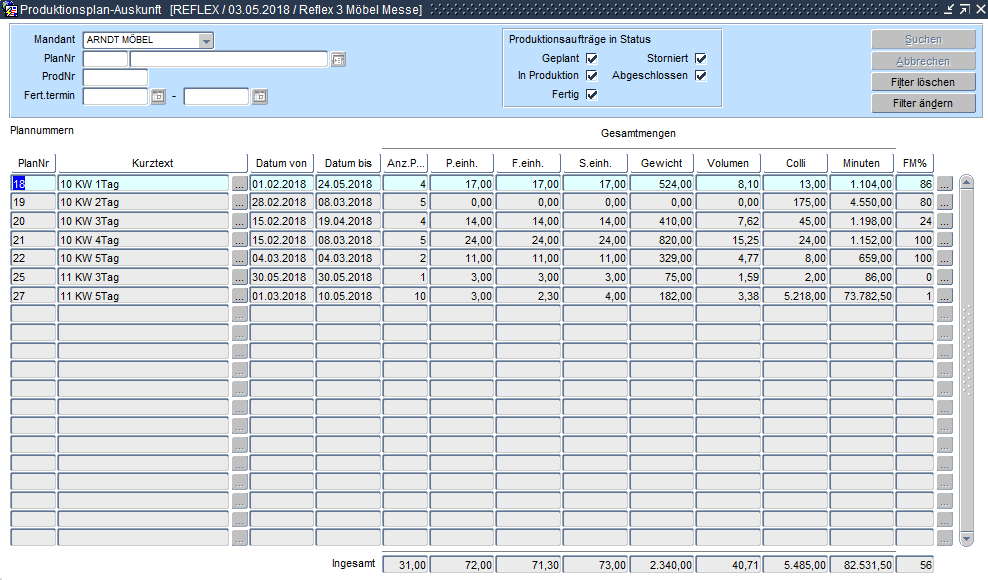Click the Kurztext ellipsis button for plan 18
The width and height of the screenshot is (988, 580).
click(239, 184)
